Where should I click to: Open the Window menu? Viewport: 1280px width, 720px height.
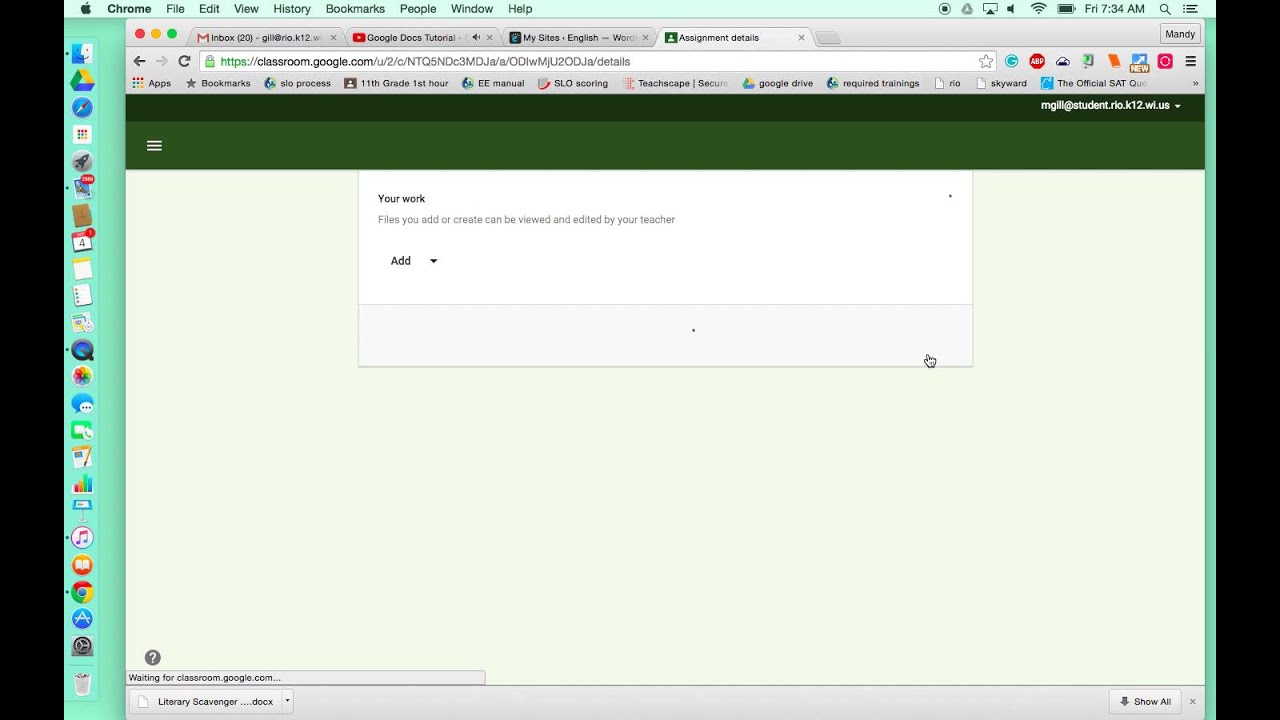471,9
